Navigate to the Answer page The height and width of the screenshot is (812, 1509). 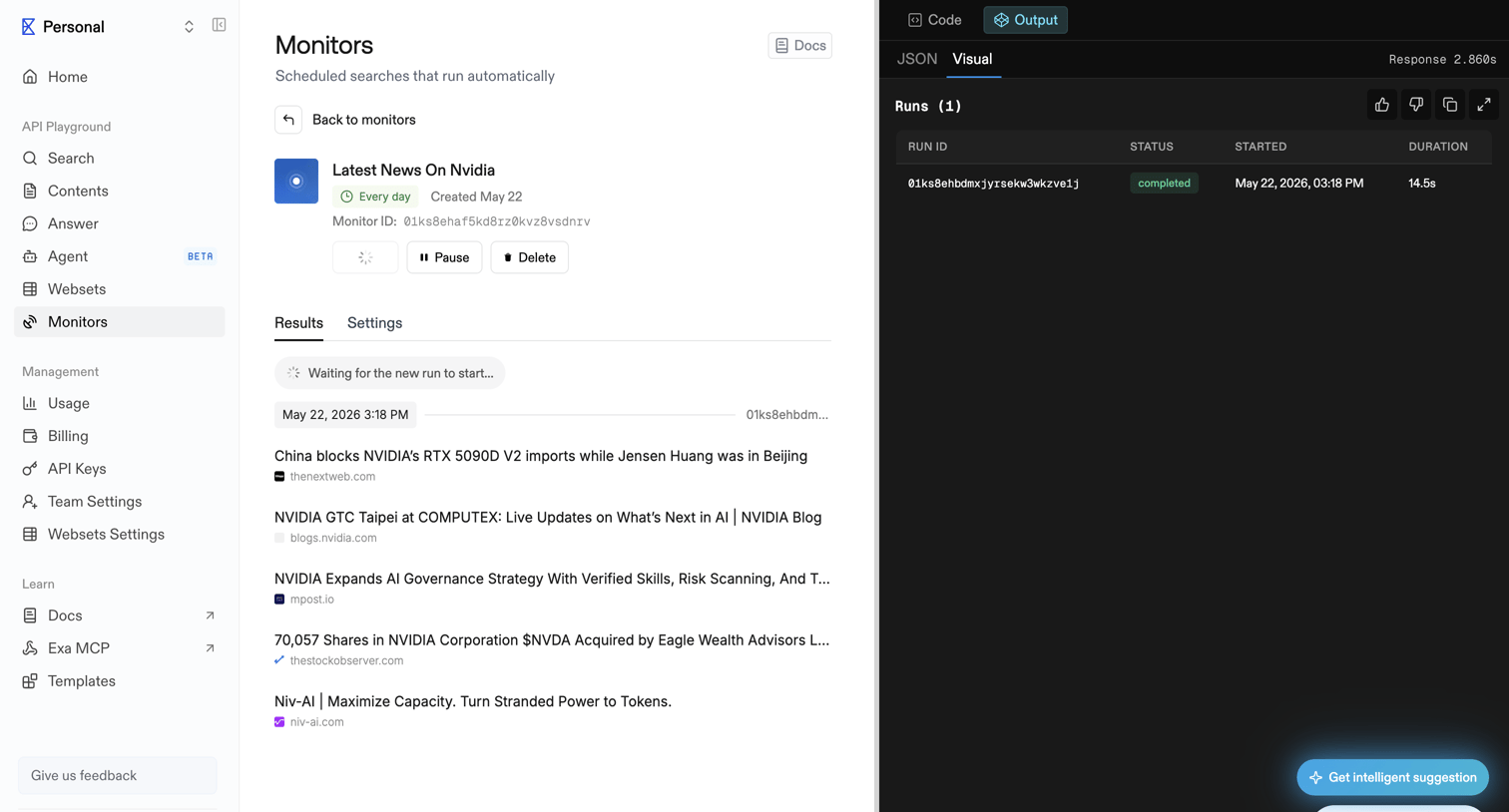pyautogui.click(x=120, y=223)
